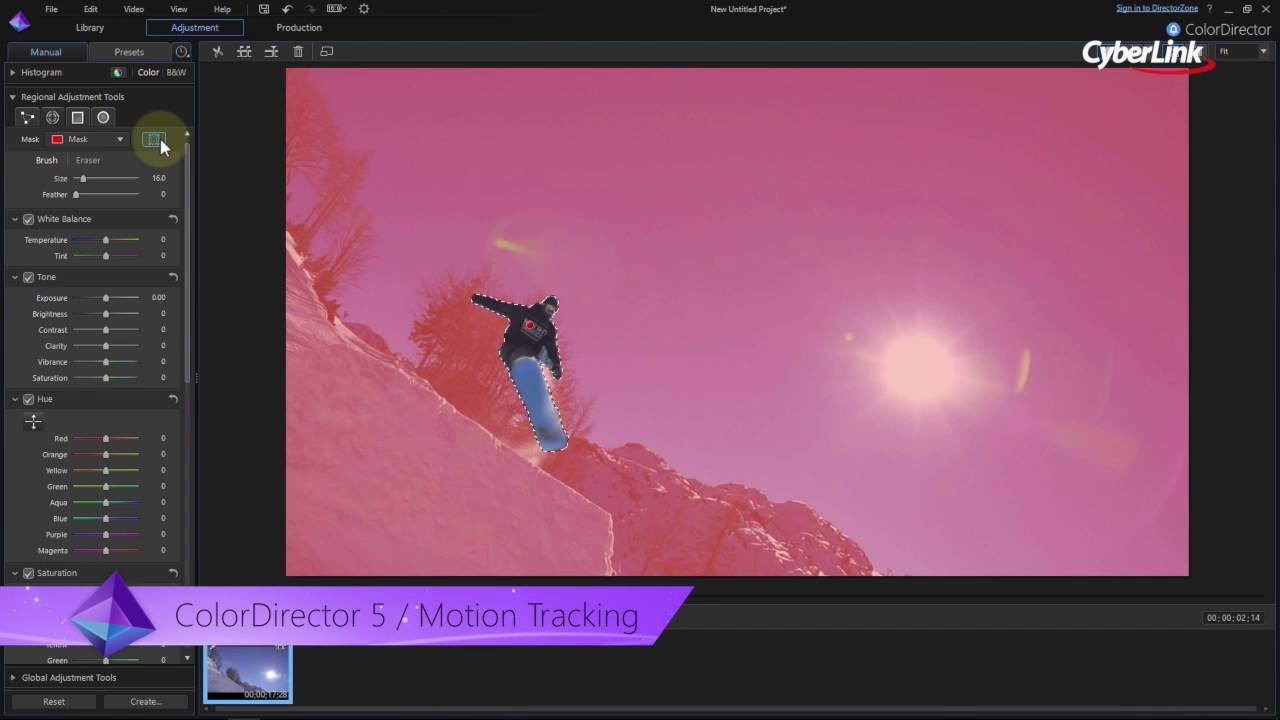1280x720 pixels.
Task: Open the View menu
Action: (x=179, y=9)
